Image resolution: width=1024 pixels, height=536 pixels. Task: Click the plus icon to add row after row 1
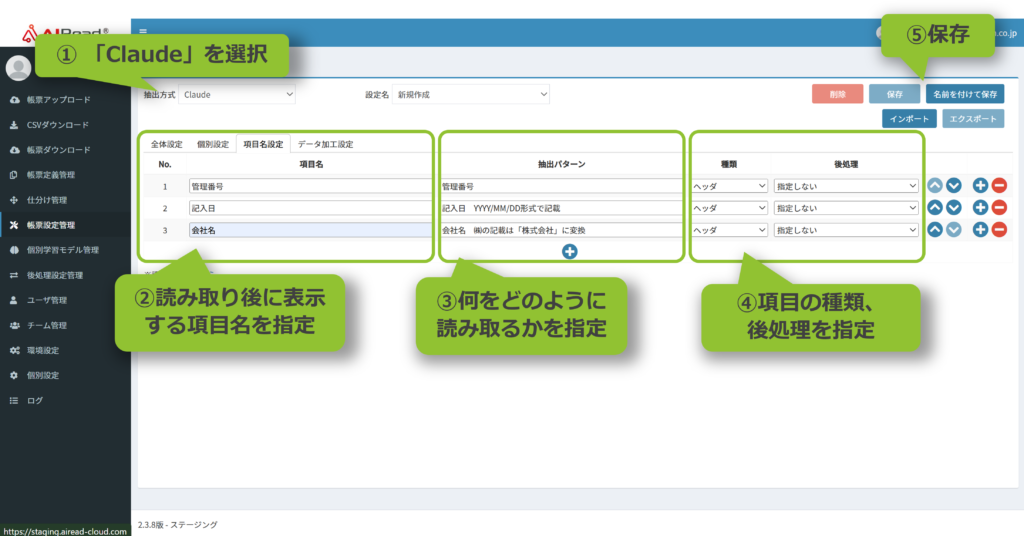980,185
